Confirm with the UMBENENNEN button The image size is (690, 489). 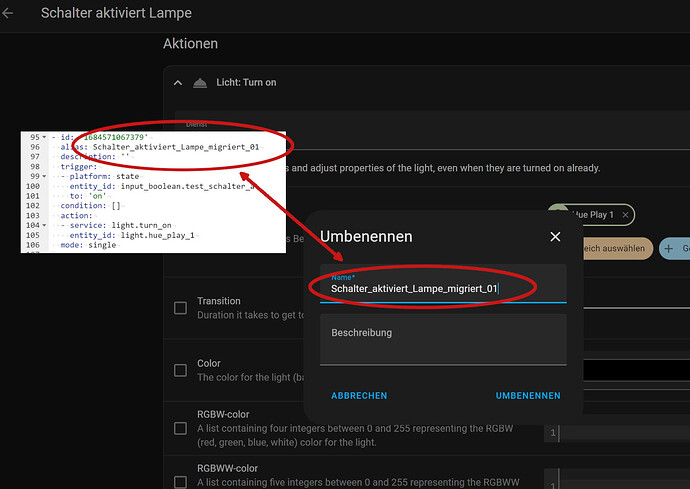(x=528, y=396)
